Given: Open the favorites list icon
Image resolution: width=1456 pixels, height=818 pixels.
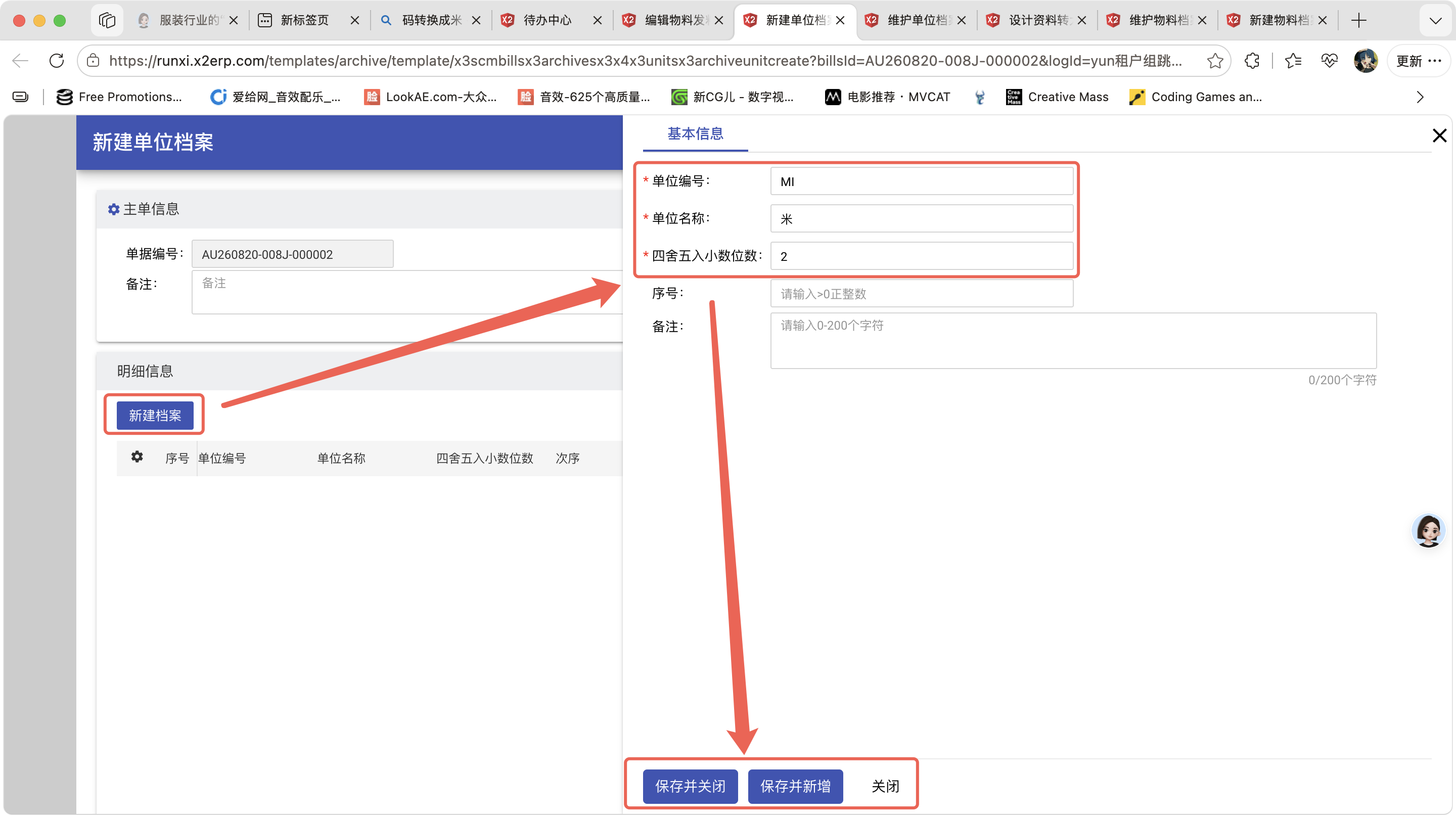Looking at the screenshot, I should (1293, 61).
